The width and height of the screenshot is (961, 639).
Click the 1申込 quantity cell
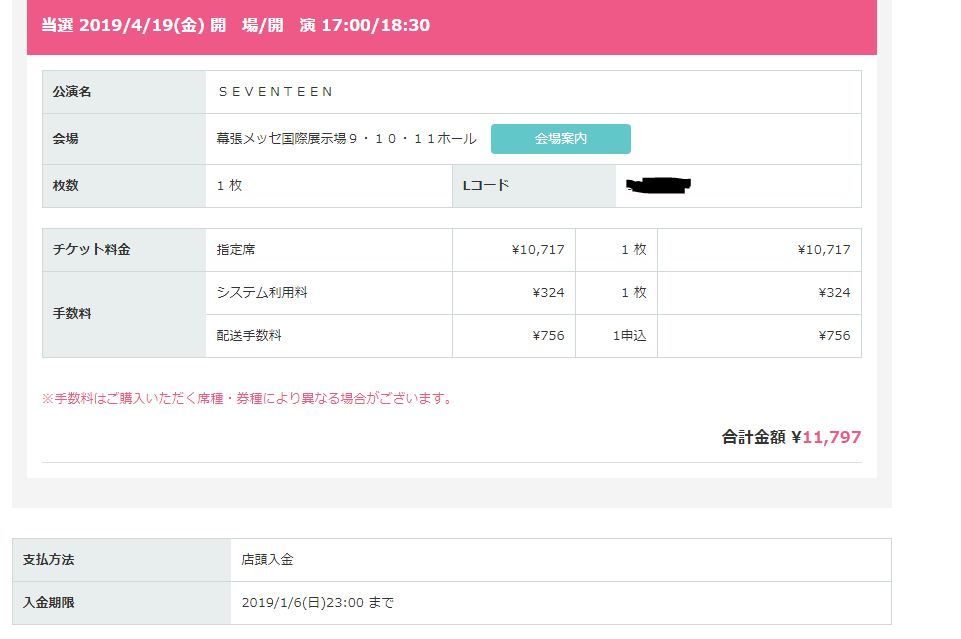pos(629,336)
